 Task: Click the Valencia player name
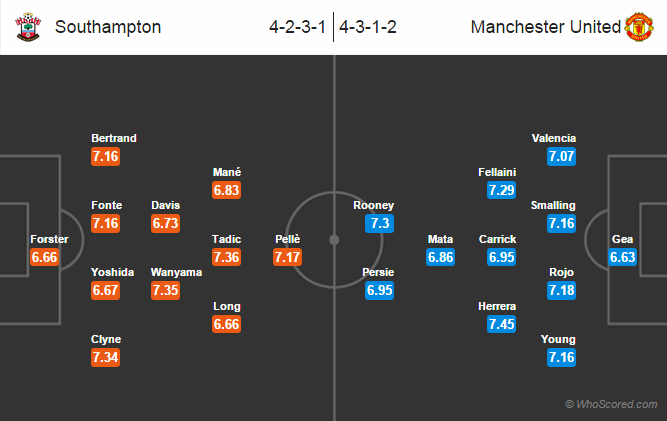coord(554,138)
